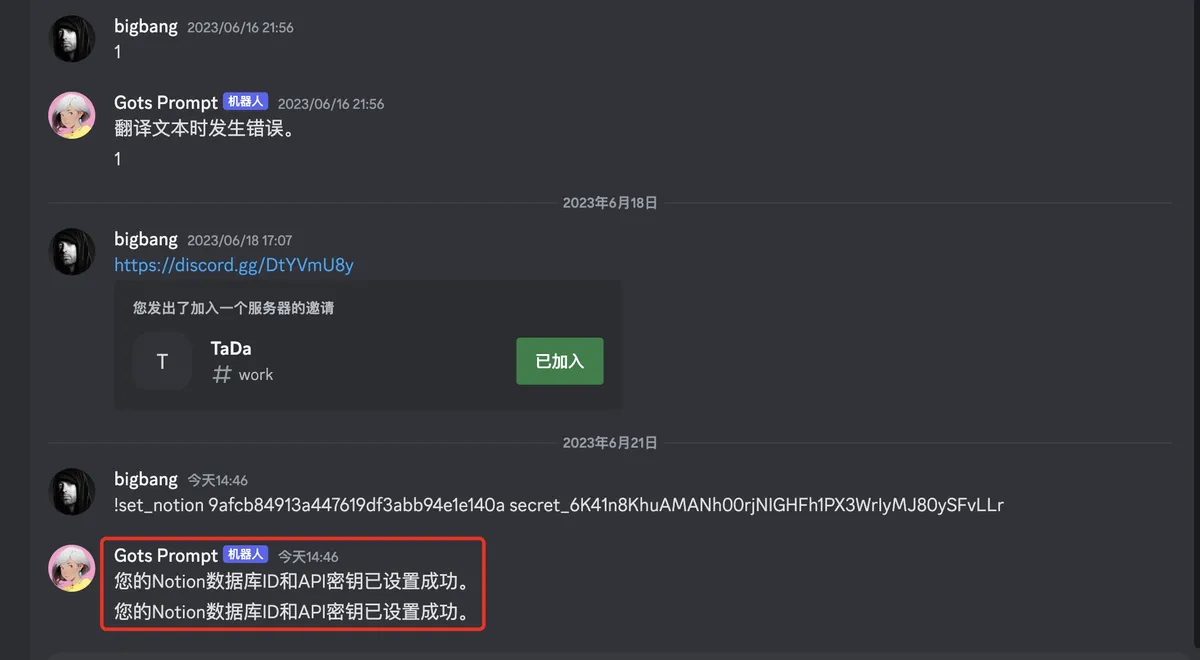Viewport: 1200px width, 660px height.
Task: Click the bigbang username at 2023/06/16 21:56
Action: click(x=146, y=27)
